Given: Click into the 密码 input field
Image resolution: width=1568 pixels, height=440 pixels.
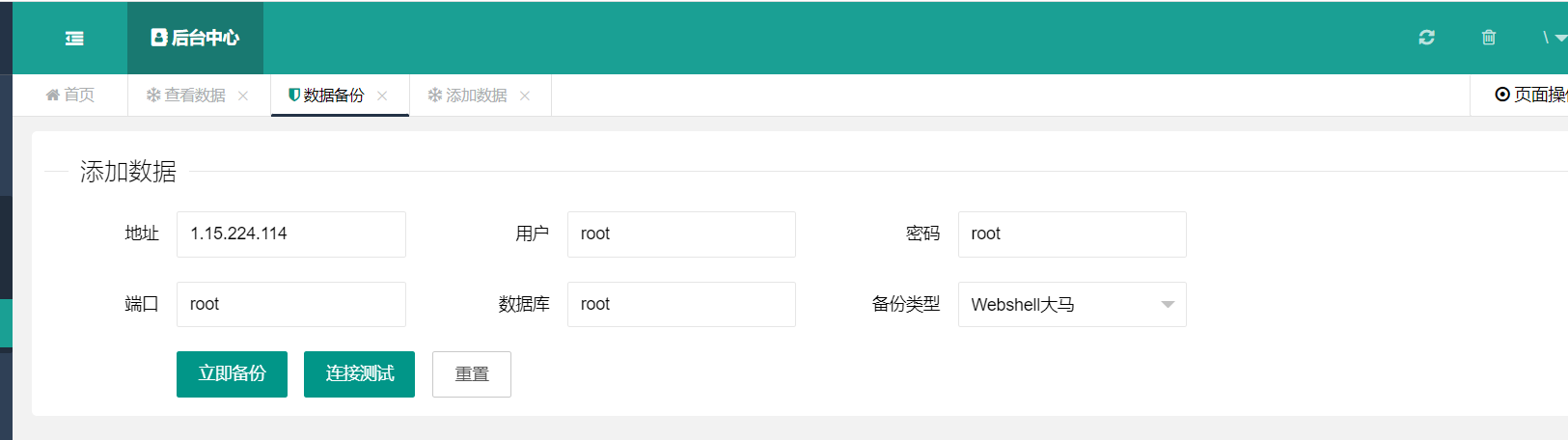Looking at the screenshot, I should (1071, 234).
